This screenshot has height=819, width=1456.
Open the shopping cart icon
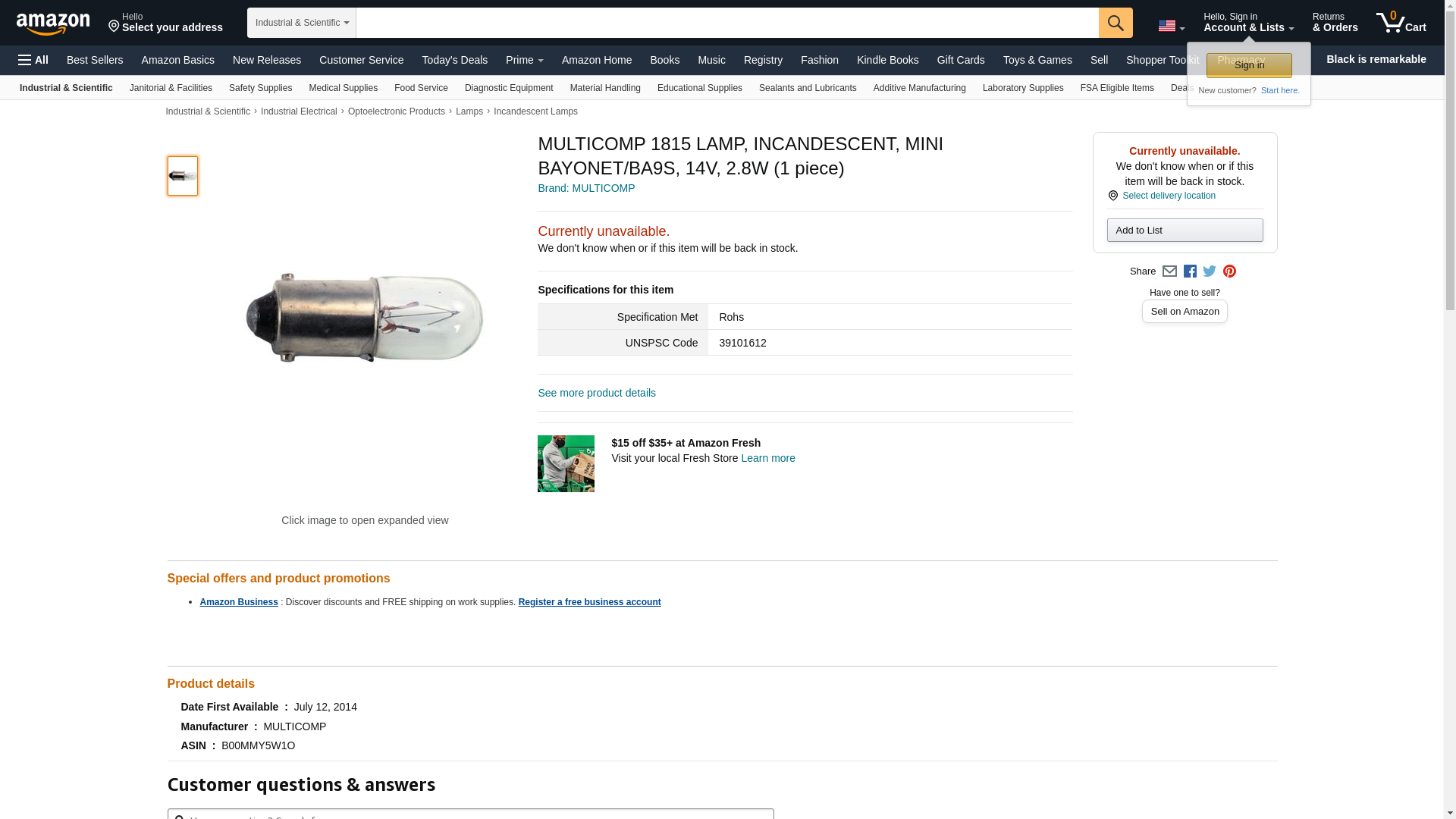[1401, 23]
